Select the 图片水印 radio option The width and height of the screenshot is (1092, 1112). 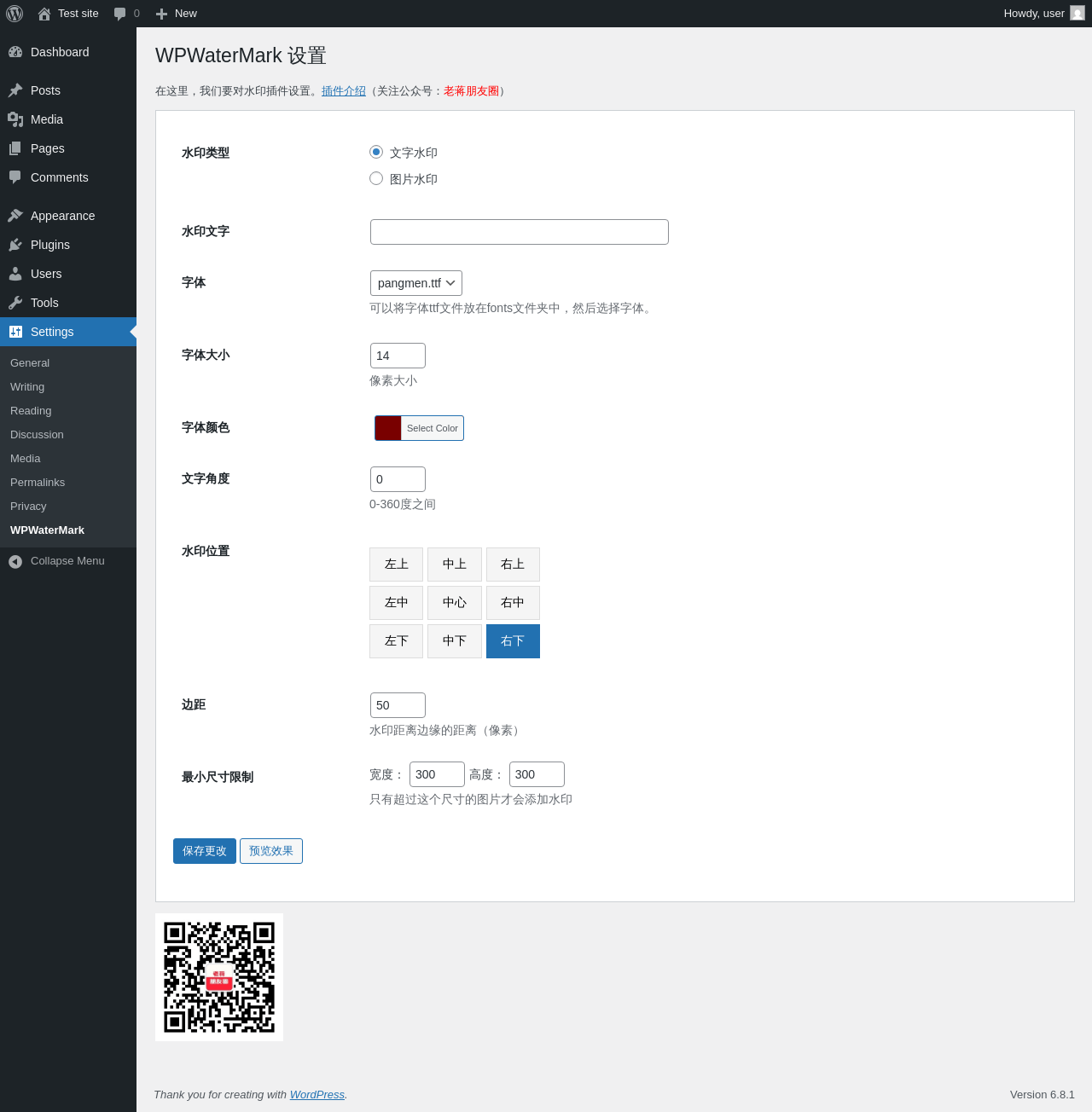tap(376, 178)
